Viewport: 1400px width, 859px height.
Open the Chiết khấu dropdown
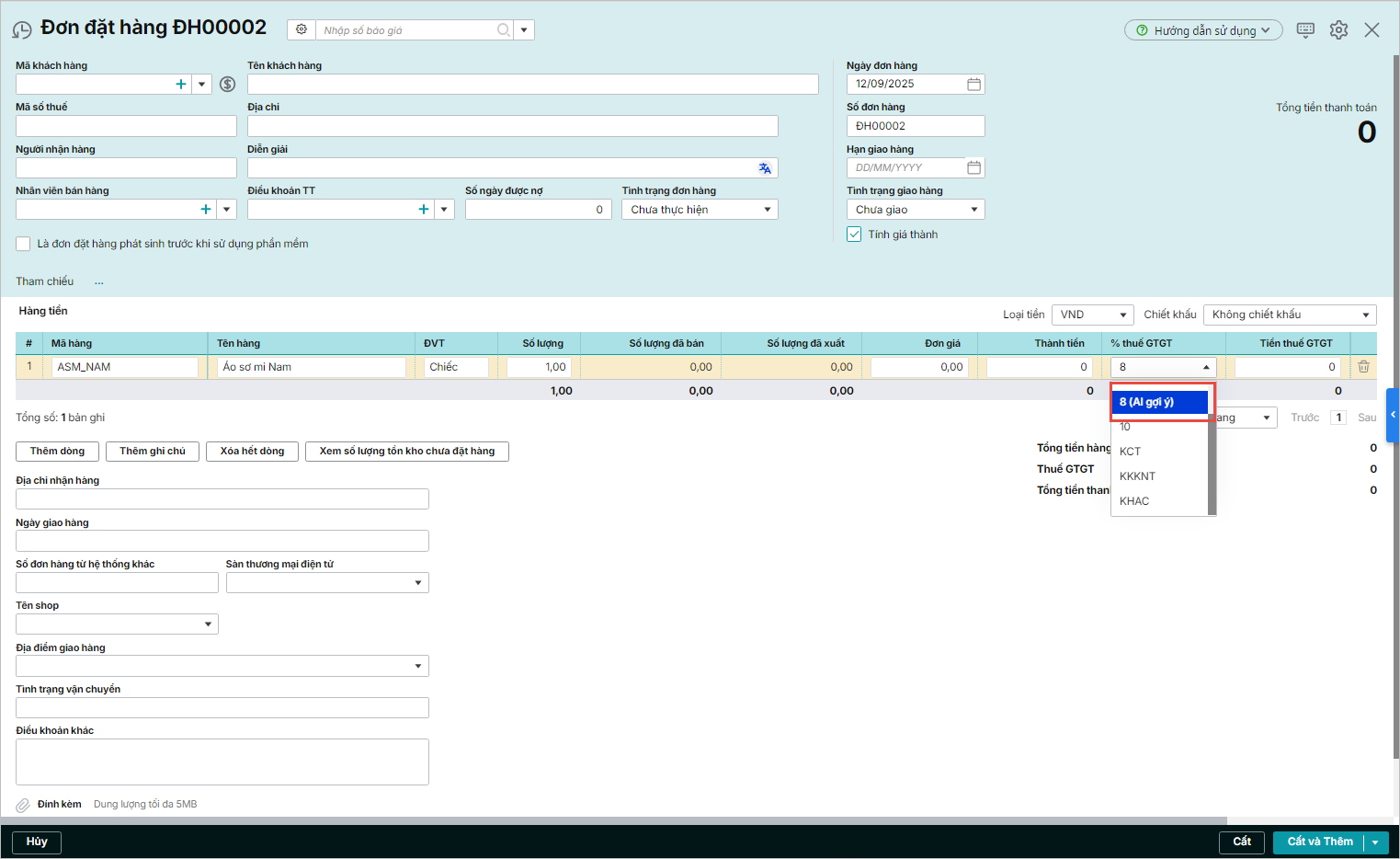click(1289, 315)
